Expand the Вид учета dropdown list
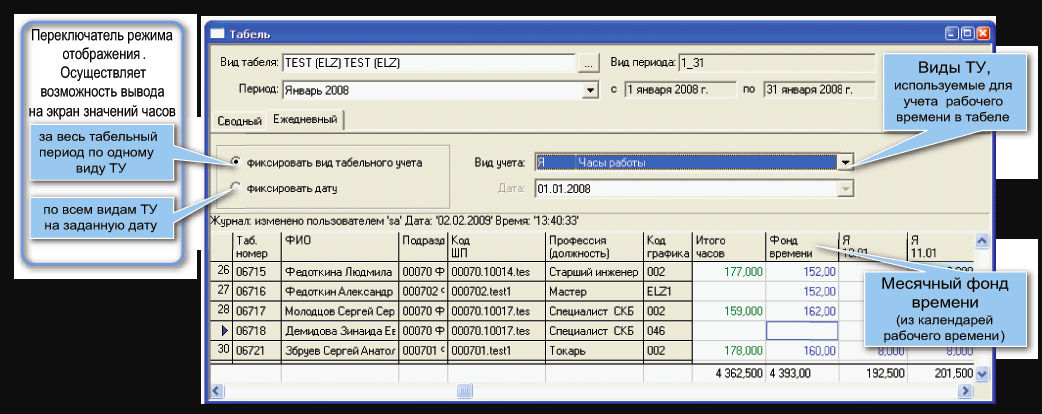1042x414 pixels. (x=845, y=161)
